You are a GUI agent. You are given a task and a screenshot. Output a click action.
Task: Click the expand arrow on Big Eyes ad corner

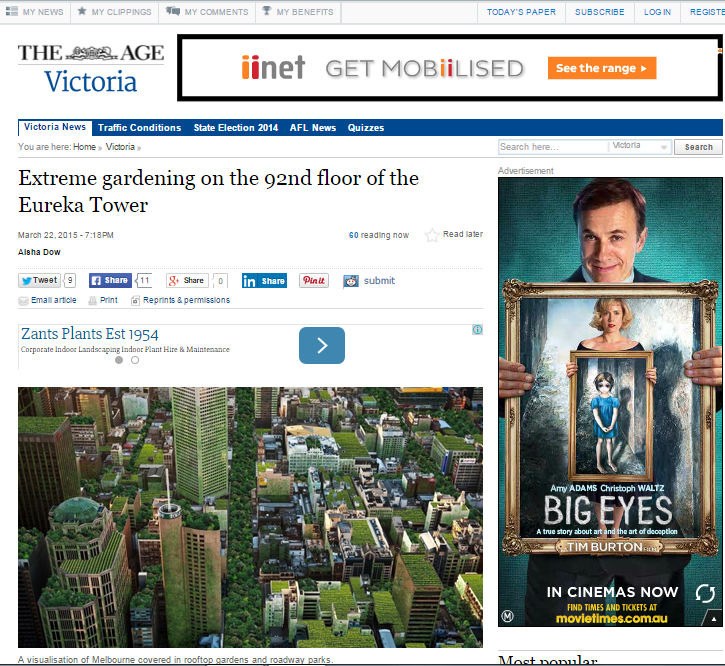[713, 618]
